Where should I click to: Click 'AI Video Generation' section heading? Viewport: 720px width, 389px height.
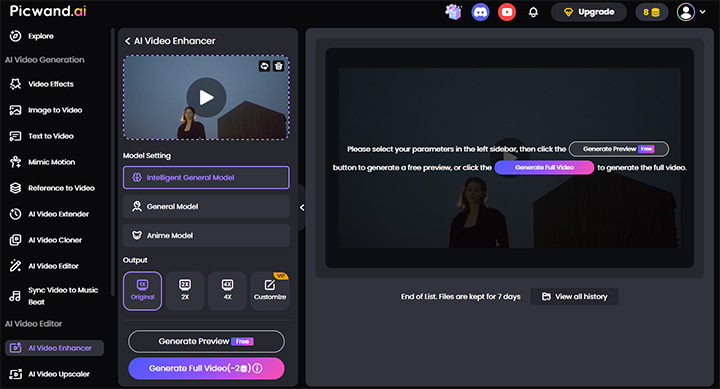pos(45,60)
